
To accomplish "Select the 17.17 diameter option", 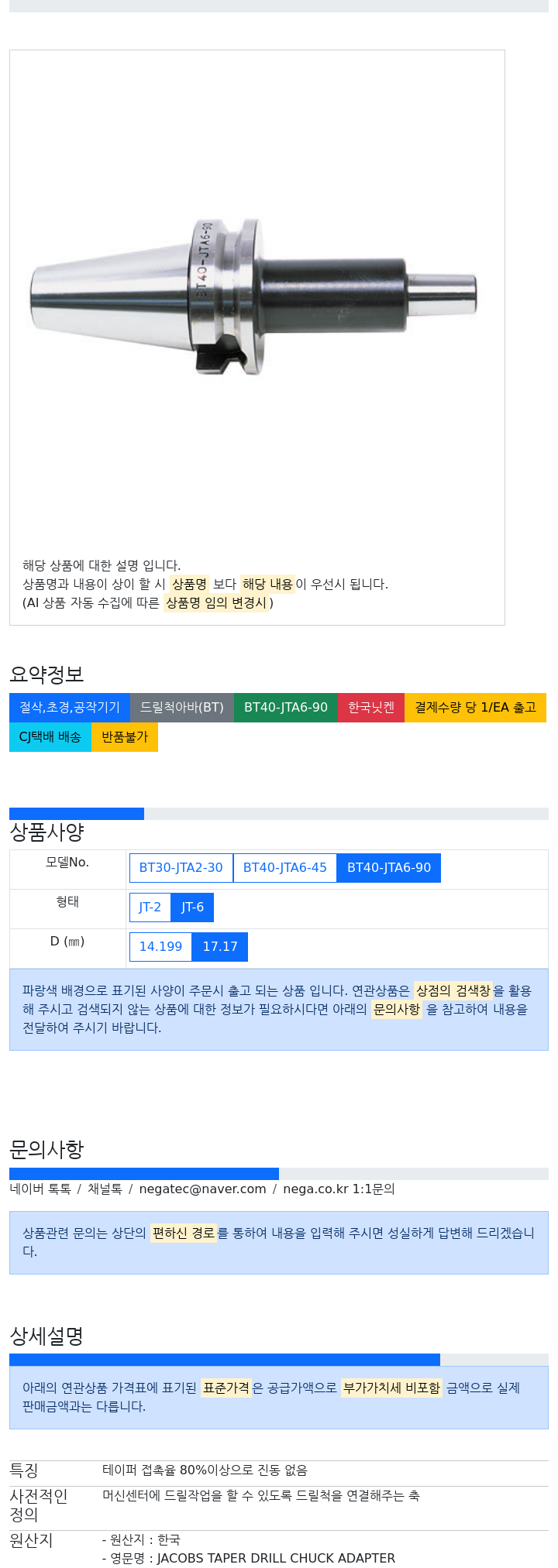I will [220, 946].
